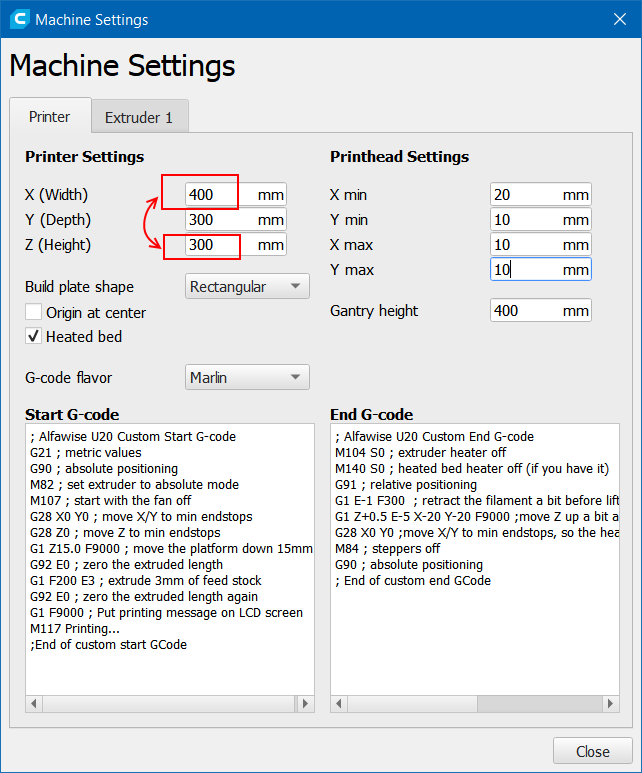Click the 'G91 ; relative positioning' line
The width and height of the screenshot is (642, 773).
[x=406, y=485]
